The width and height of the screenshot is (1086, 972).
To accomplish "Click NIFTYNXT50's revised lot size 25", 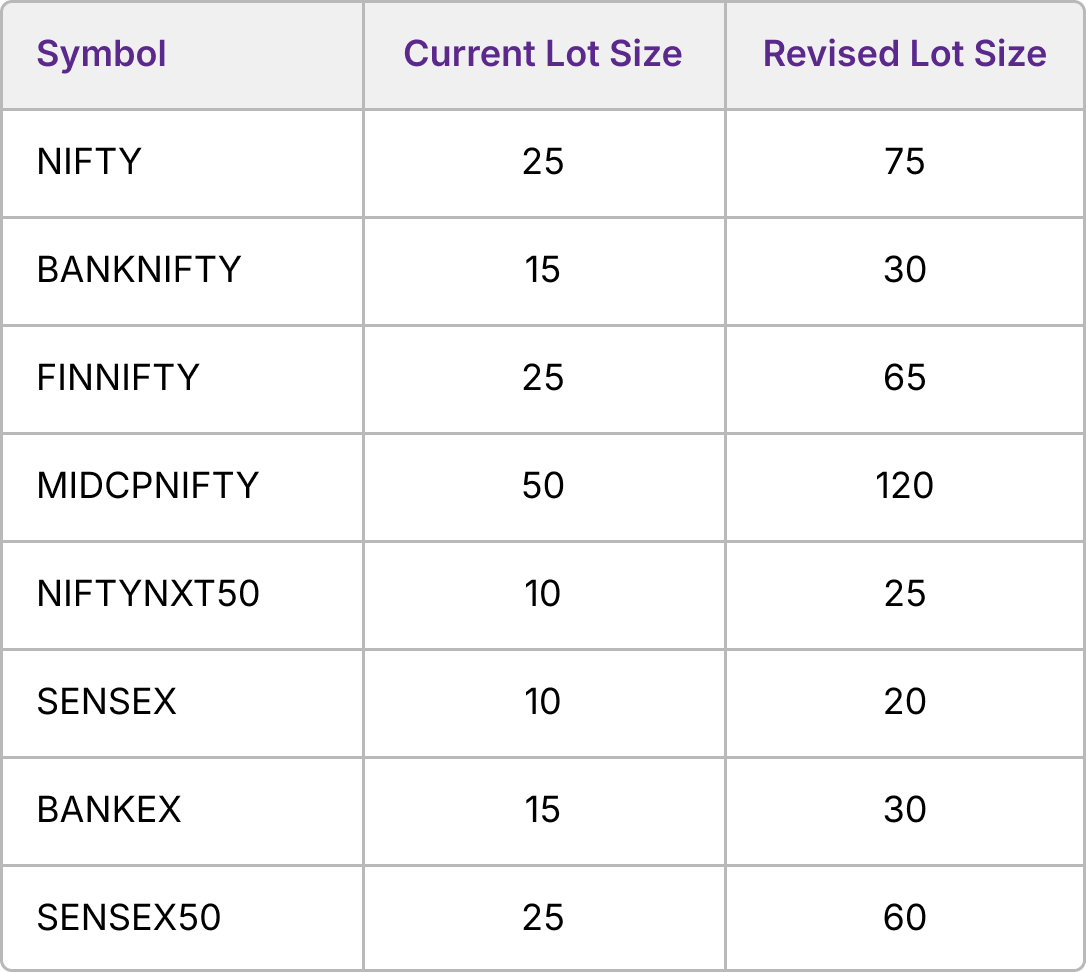I will [905, 594].
